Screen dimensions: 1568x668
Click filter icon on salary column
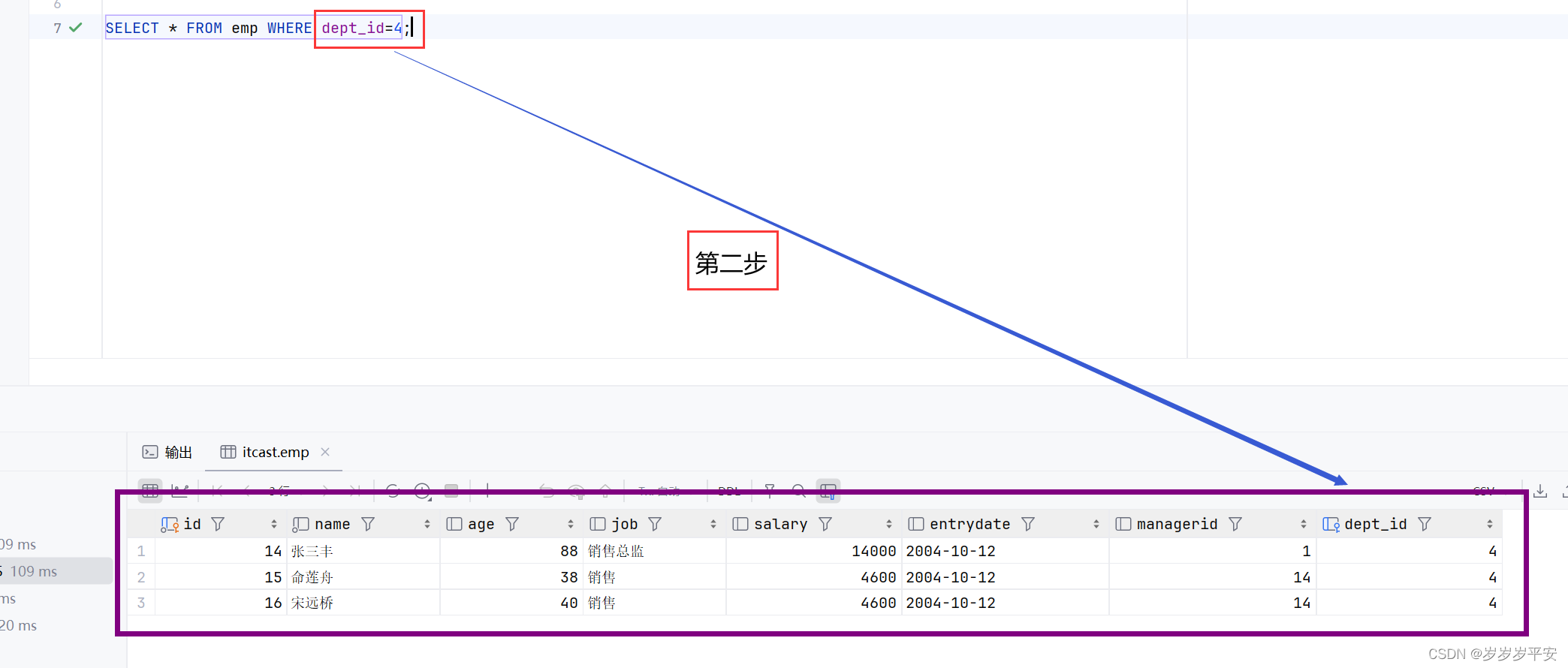coord(825,524)
